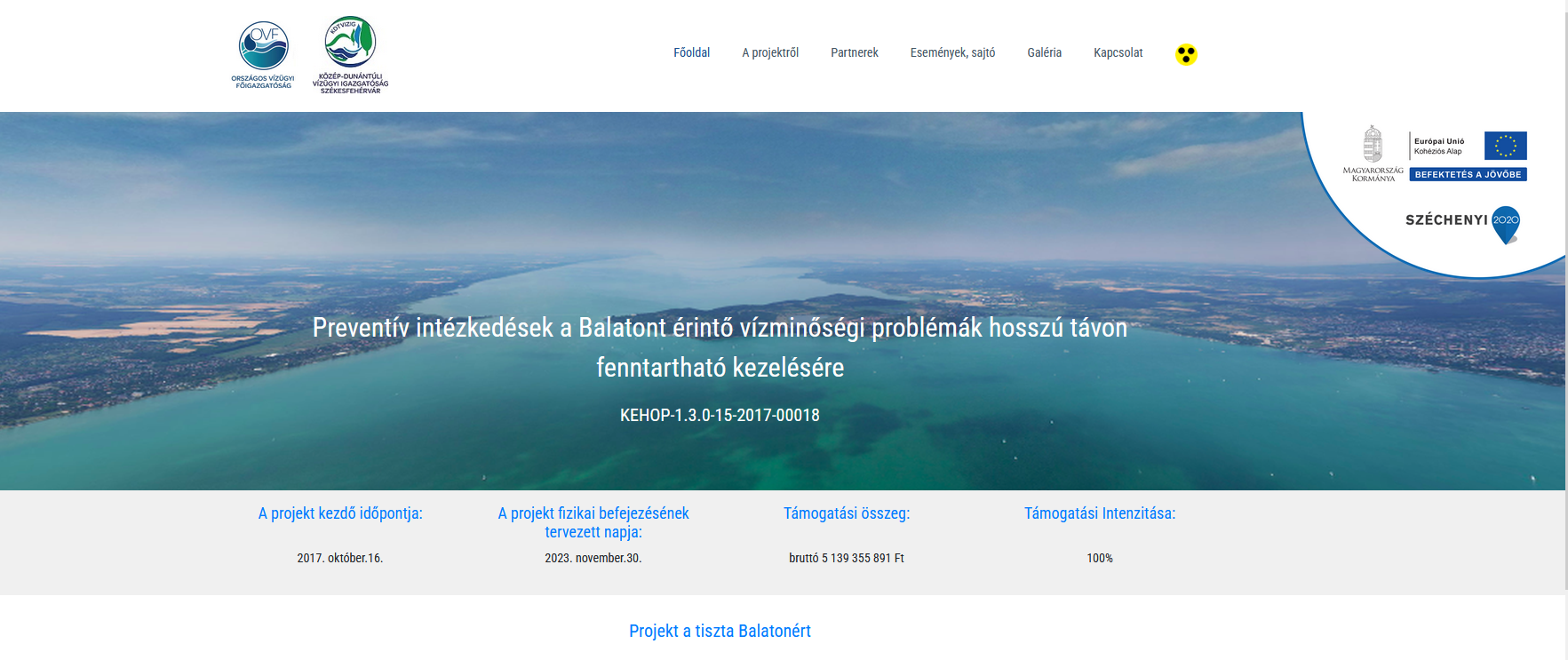Click the Közép-Dunántúli Vízügyi Igazgatóság logo
The height and width of the screenshot is (660, 1568).
350,55
